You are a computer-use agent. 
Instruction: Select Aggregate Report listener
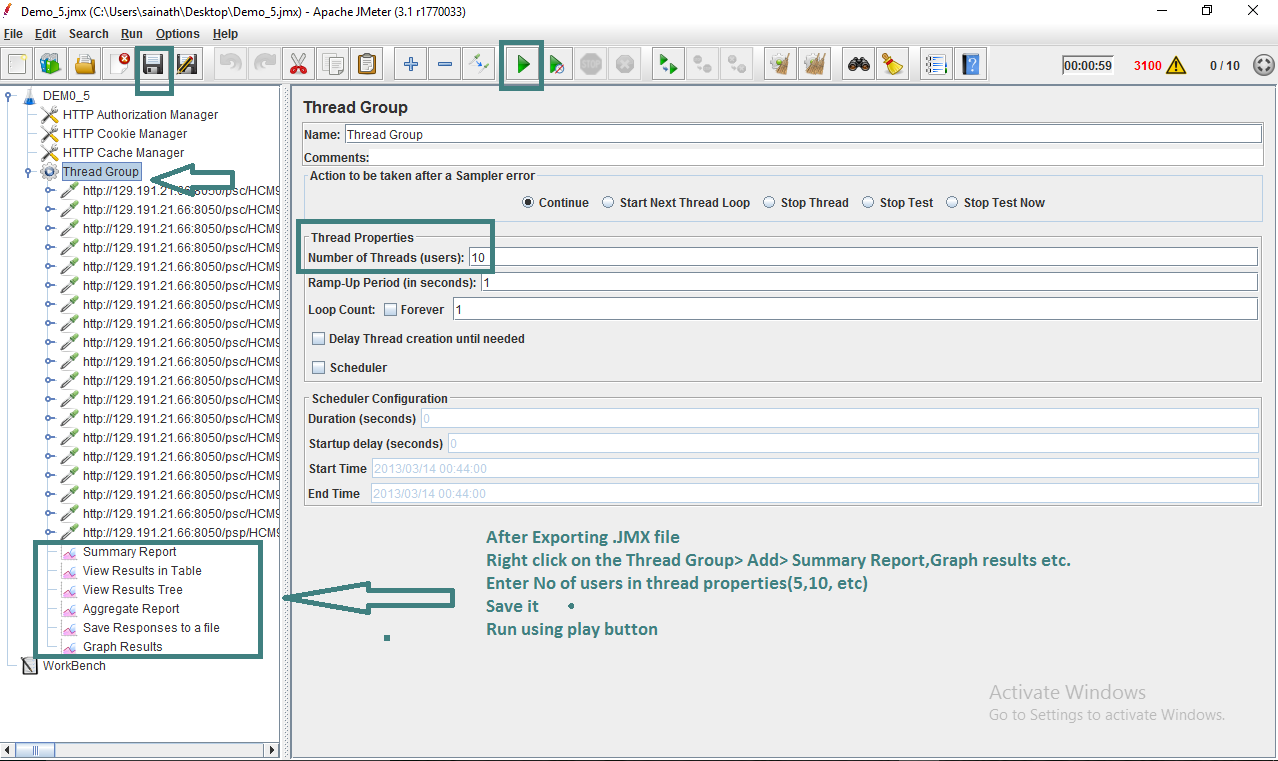pos(131,609)
